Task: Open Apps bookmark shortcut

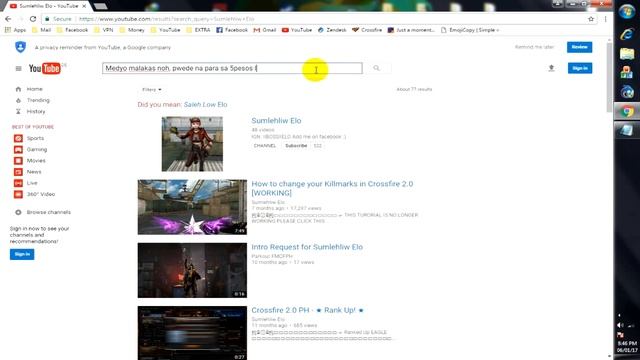Action: [x=15, y=30]
